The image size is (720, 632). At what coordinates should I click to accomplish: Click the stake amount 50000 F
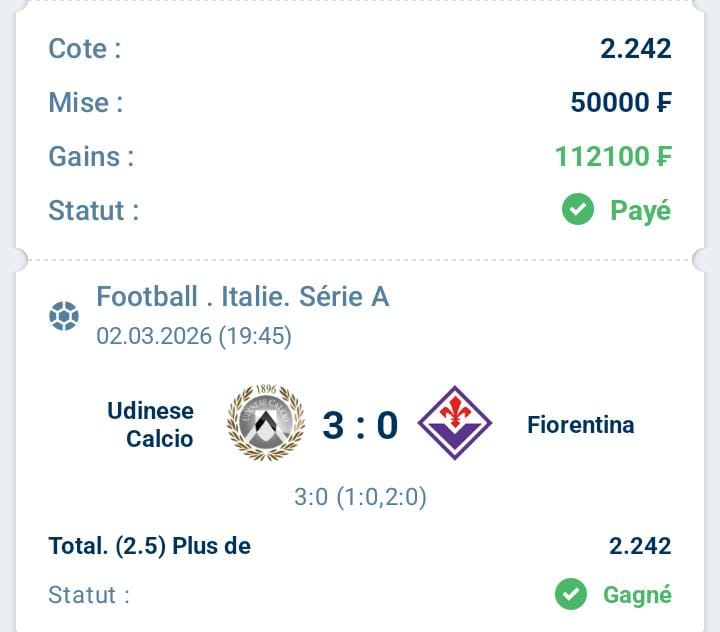(x=621, y=102)
